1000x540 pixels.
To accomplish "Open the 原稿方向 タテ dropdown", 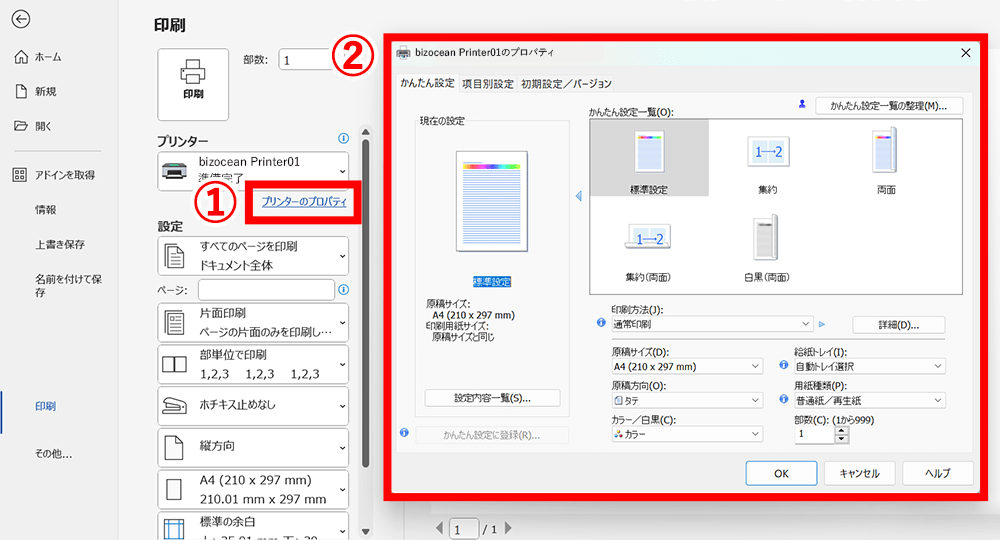I will (687, 400).
